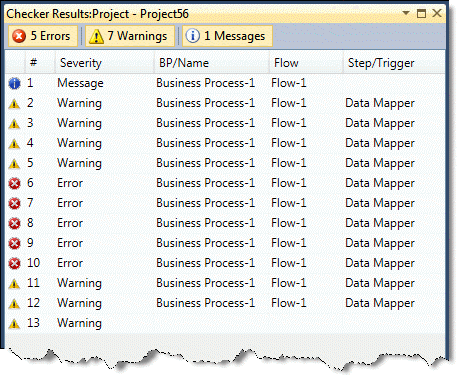Toggle the 7 Warnings filter button
The height and width of the screenshot is (377, 457).
(130, 36)
